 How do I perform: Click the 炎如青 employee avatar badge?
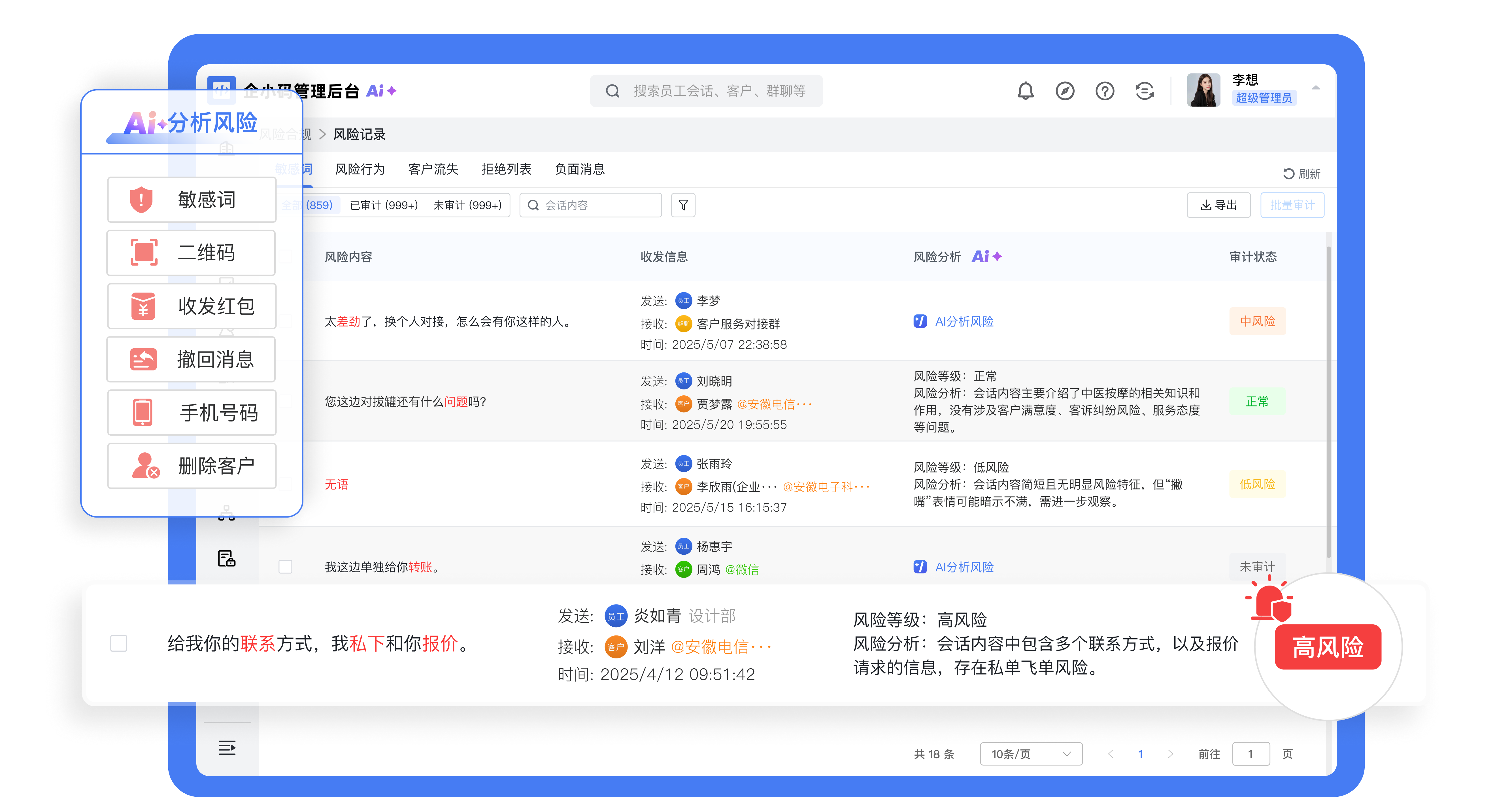[616, 616]
